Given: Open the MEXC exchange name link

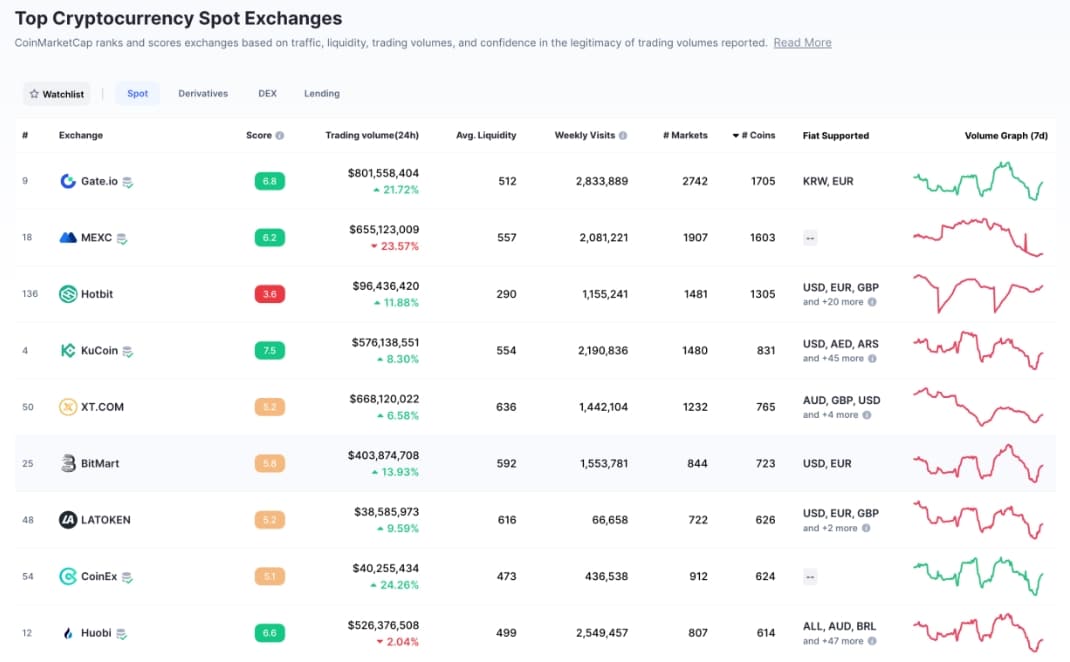Looking at the screenshot, I should [96, 238].
